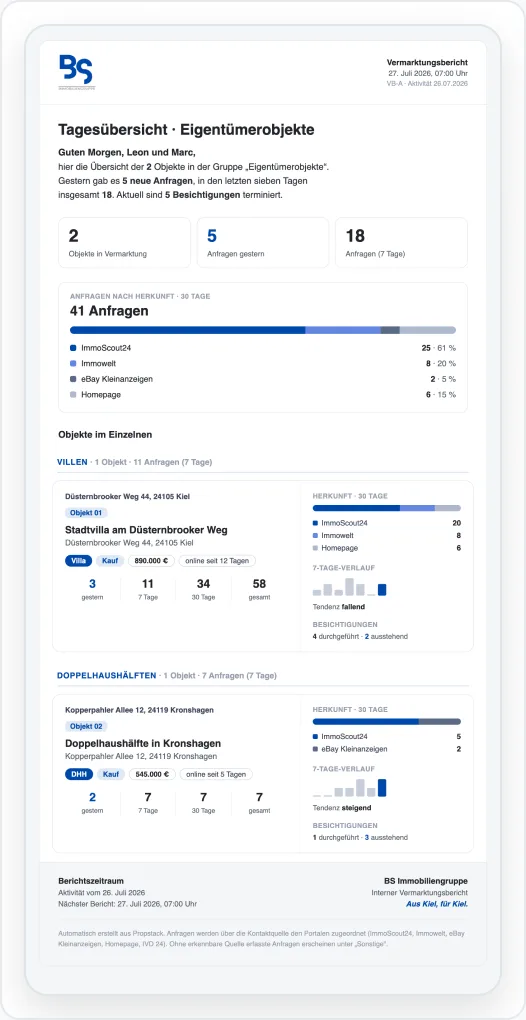
Task: Click '1 durchgeführt · 3 ausstehend' viewings text
Action: 360,837
